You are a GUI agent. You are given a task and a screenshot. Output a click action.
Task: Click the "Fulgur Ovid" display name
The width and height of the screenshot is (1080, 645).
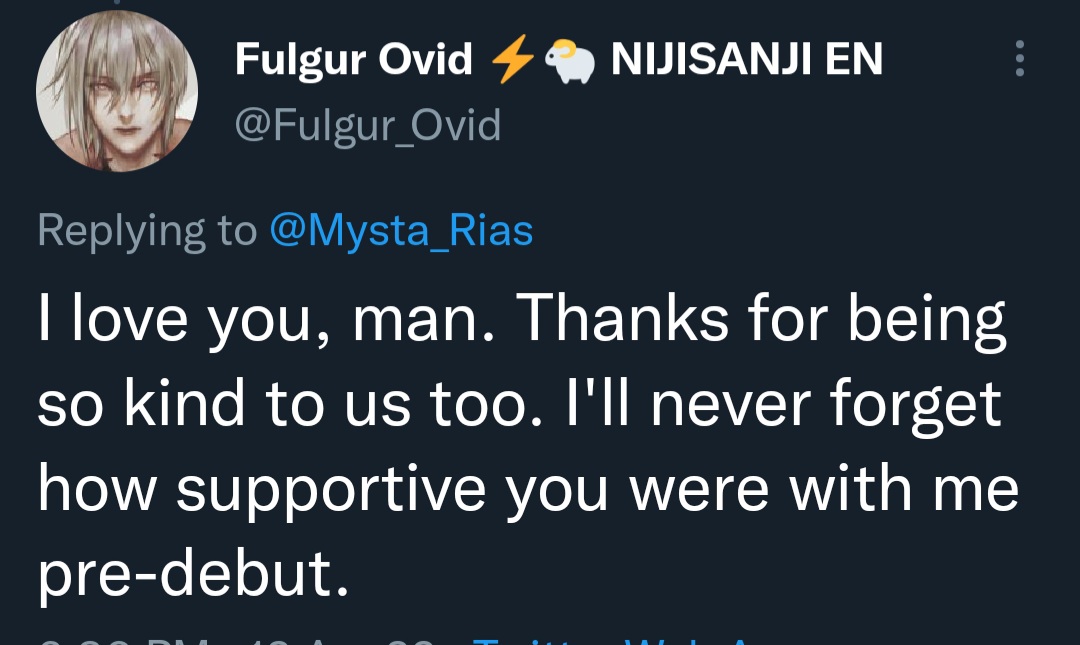point(353,61)
